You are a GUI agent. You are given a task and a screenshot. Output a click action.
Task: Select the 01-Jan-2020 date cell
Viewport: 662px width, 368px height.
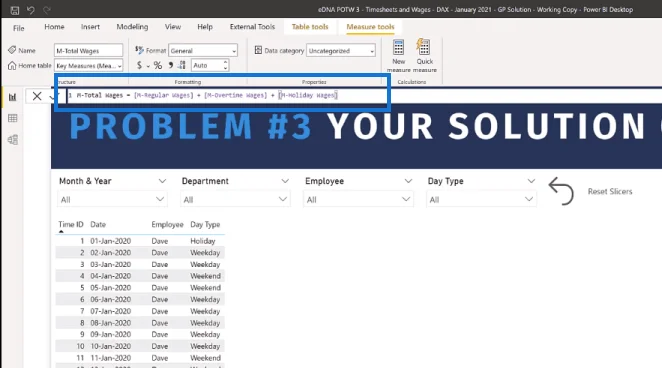click(111, 241)
